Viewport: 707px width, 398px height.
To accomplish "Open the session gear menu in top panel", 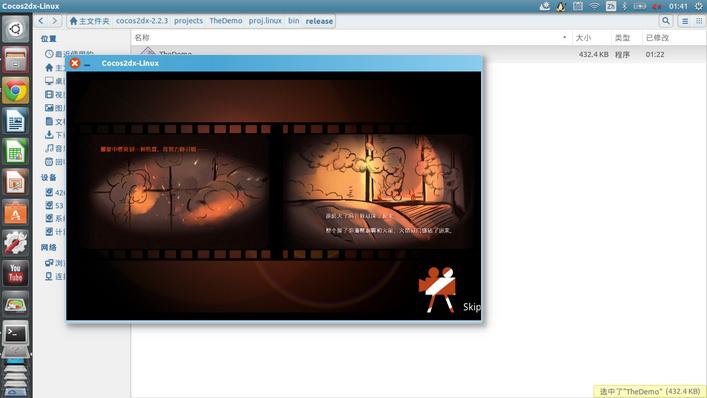I will point(698,6).
